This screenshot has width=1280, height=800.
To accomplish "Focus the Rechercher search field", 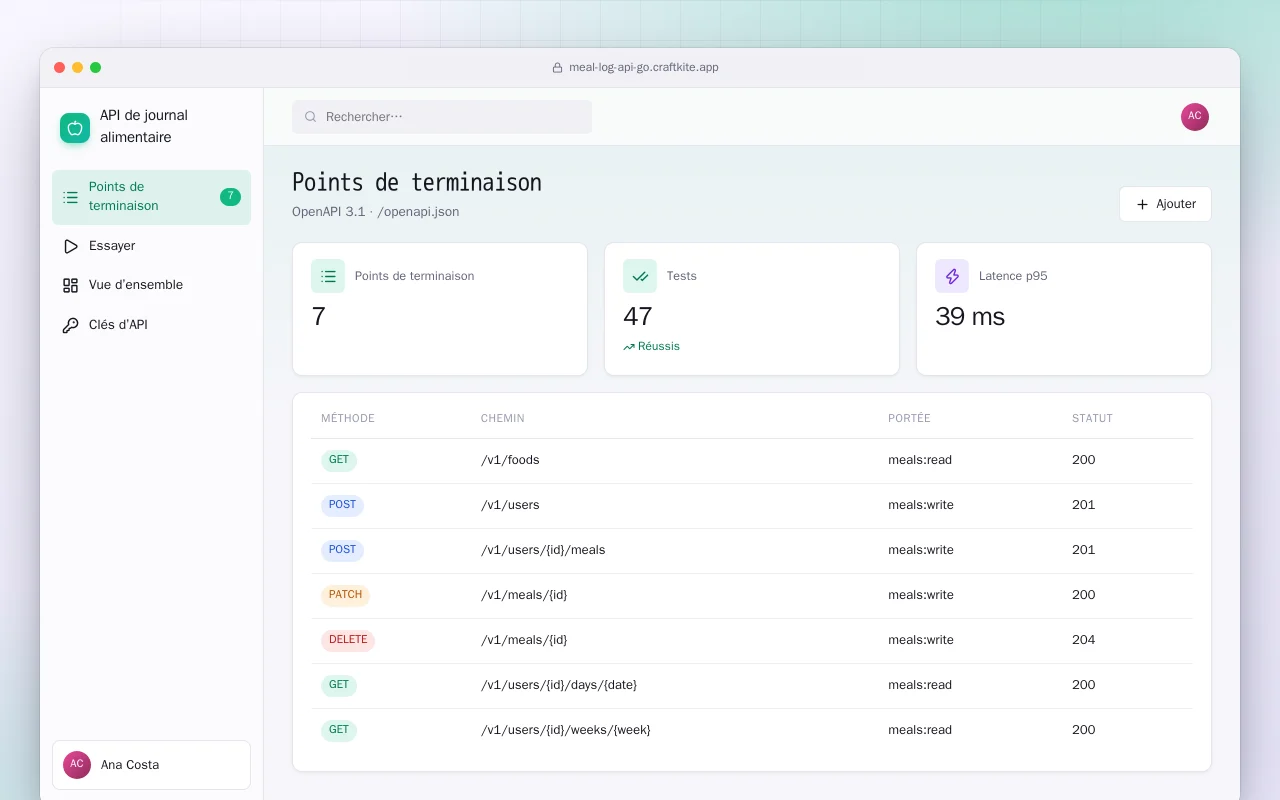I will coord(442,117).
